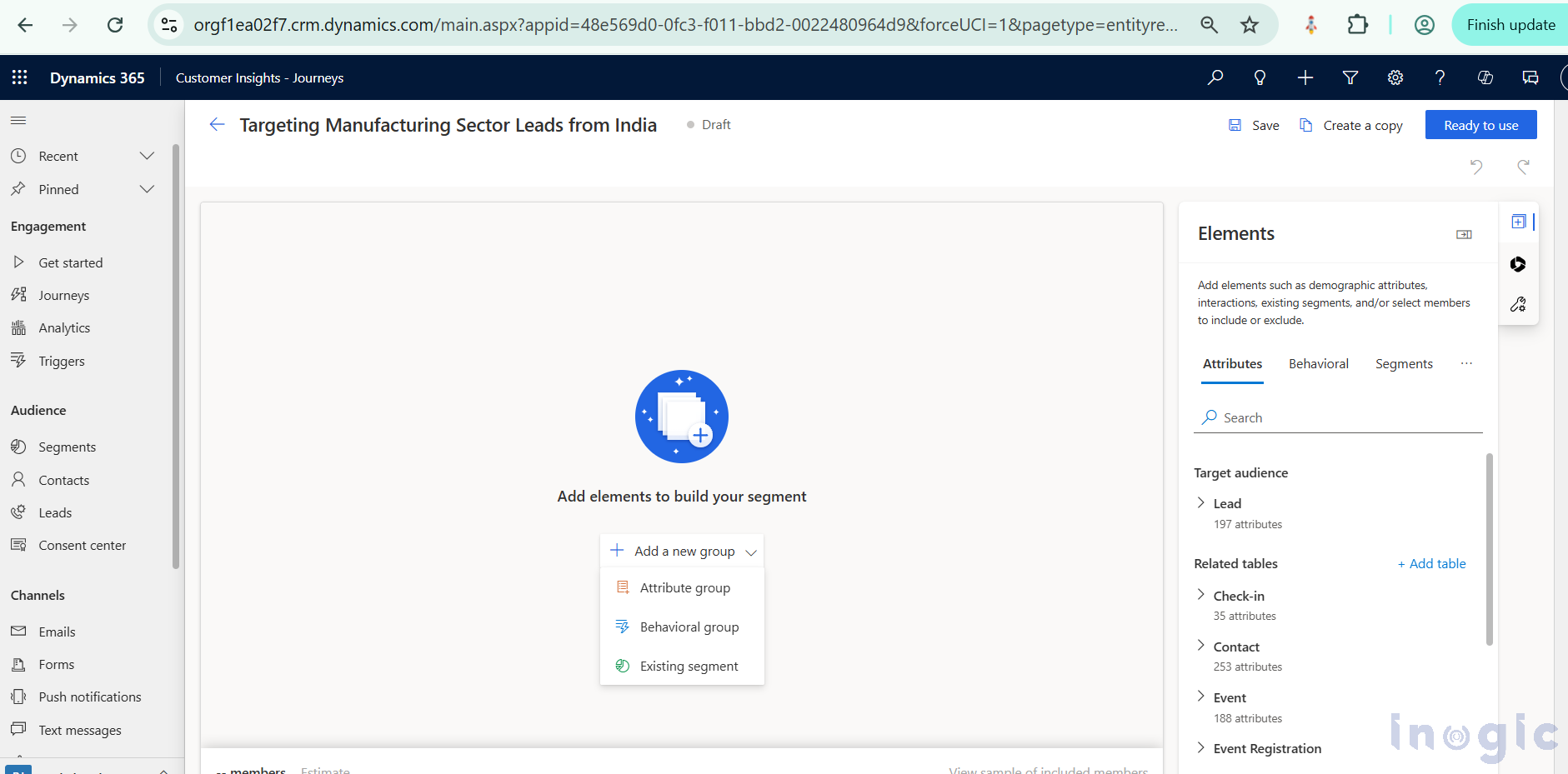This screenshot has height=774, width=1568.
Task: Select the Triggers icon in the sidebar
Action: click(18, 361)
